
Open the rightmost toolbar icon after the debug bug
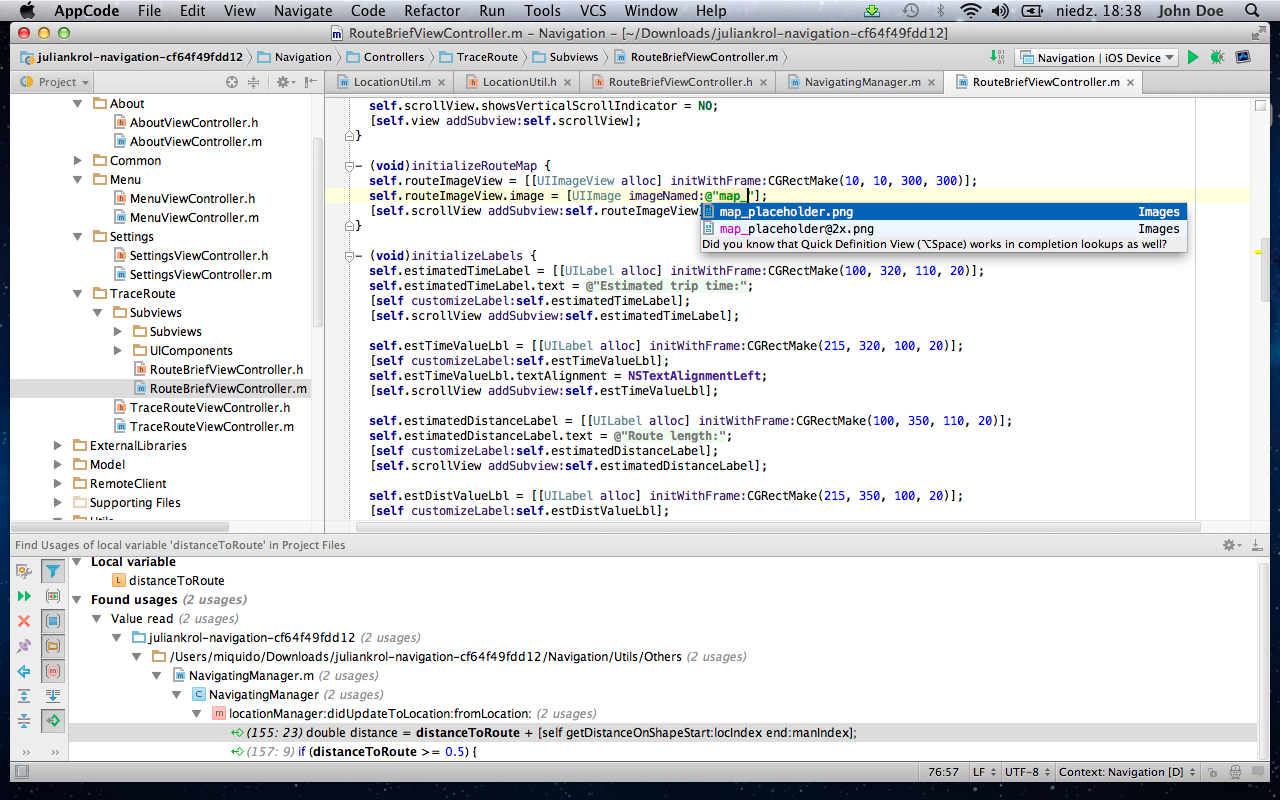pyautogui.click(x=1243, y=57)
